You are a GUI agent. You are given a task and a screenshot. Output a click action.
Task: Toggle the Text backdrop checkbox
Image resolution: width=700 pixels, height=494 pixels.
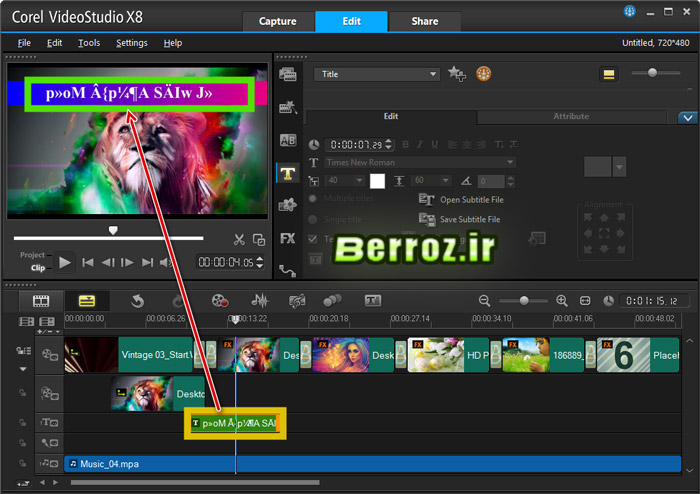(x=314, y=238)
